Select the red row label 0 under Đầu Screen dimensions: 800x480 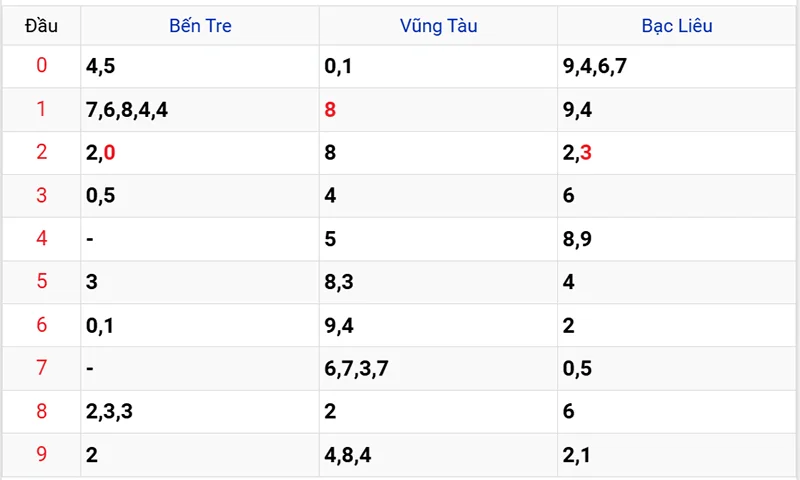click(x=41, y=67)
